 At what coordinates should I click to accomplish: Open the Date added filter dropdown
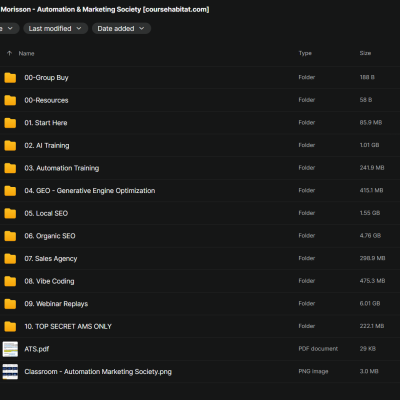[121, 29]
